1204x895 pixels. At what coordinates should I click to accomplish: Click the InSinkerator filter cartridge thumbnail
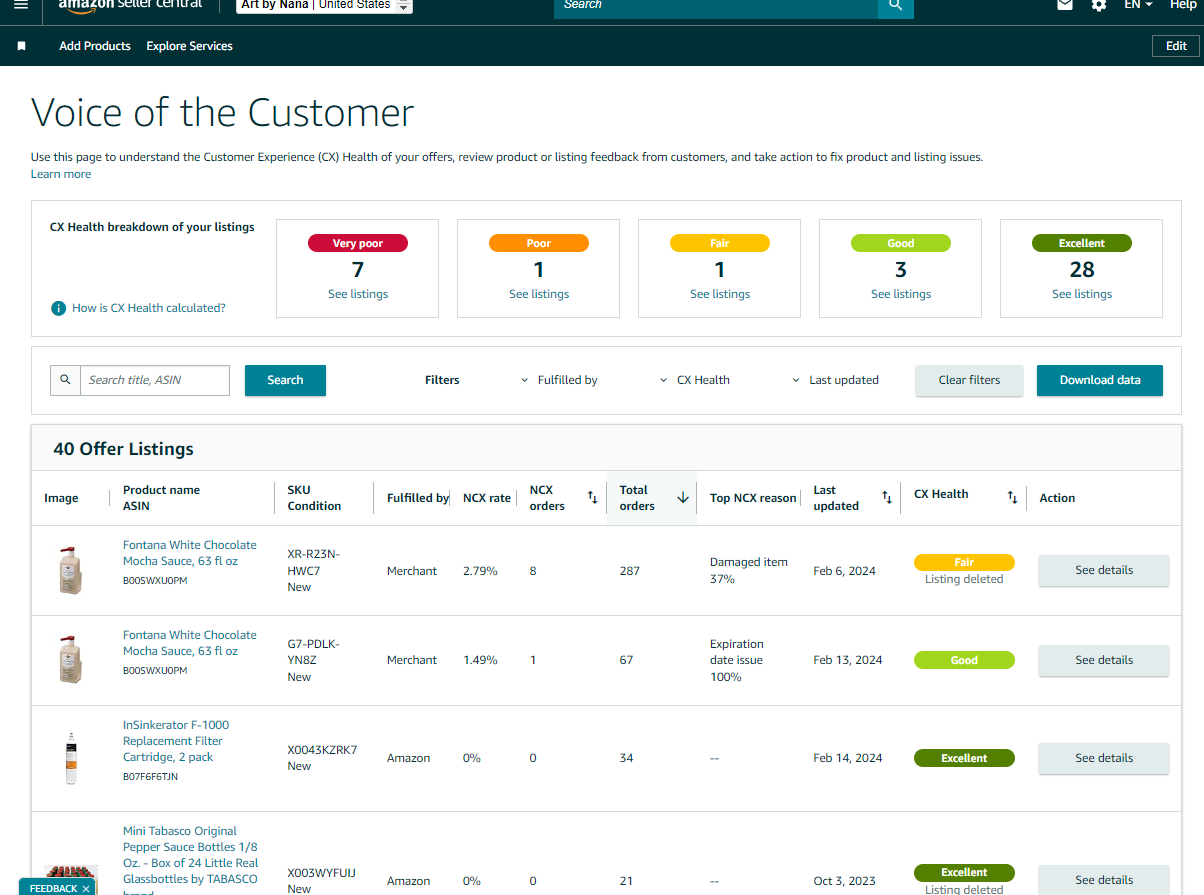pyautogui.click(x=70, y=758)
